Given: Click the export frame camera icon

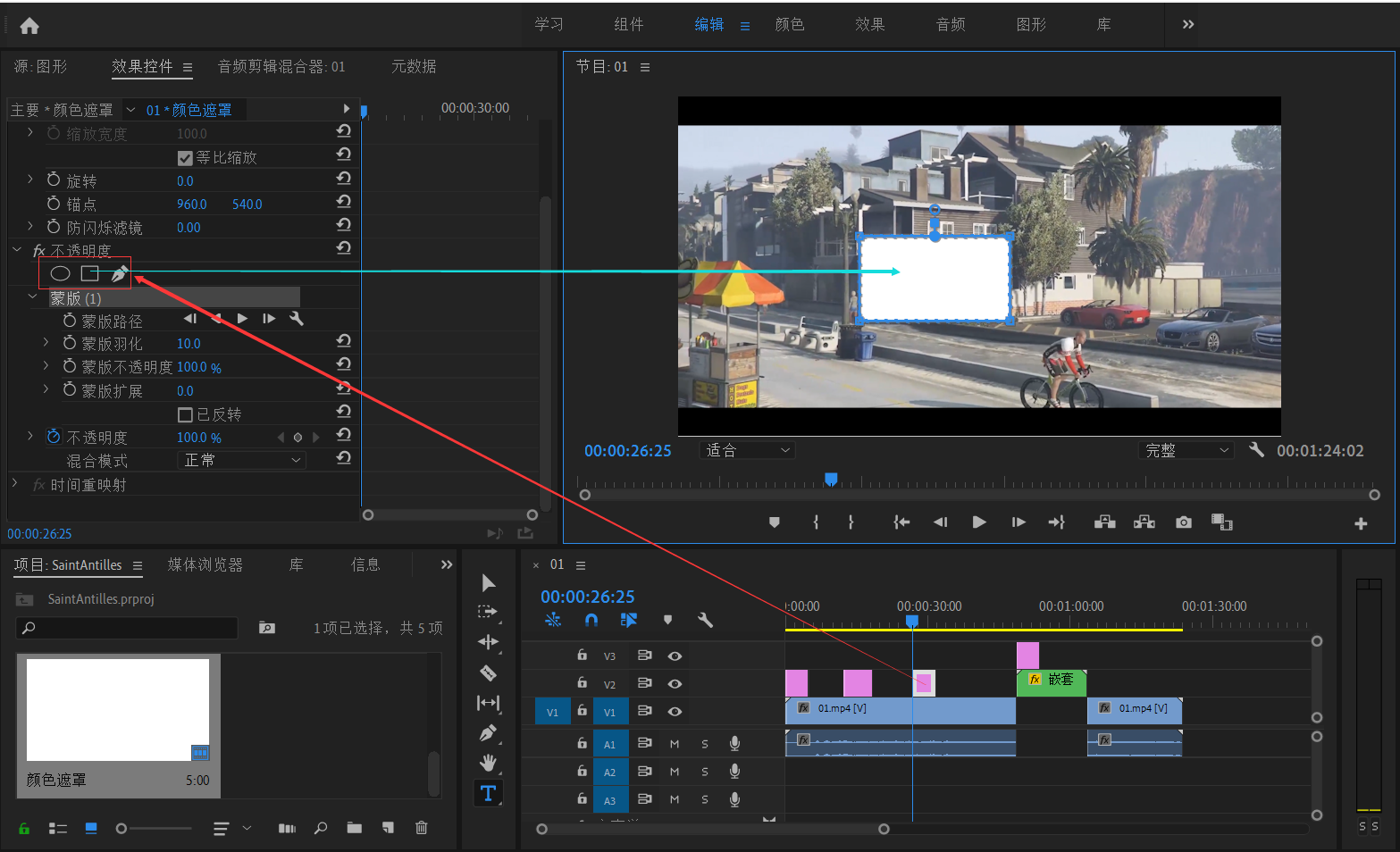Looking at the screenshot, I should click(x=1184, y=522).
